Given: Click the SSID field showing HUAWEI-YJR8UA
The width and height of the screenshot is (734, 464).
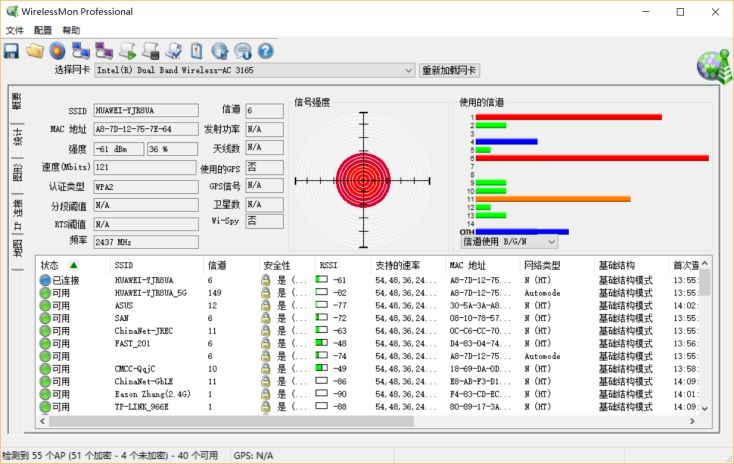Looking at the screenshot, I should pos(146,110).
